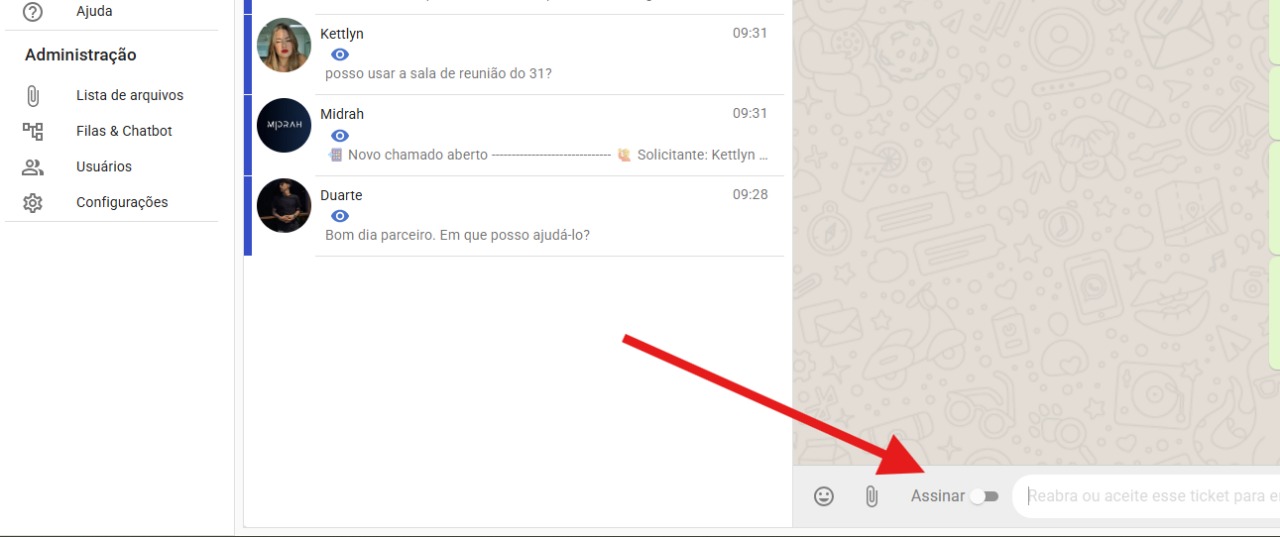The image size is (1280, 537).
Task: Click Kettlyn's profile picture
Action: pyautogui.click(x=284, y=46)
